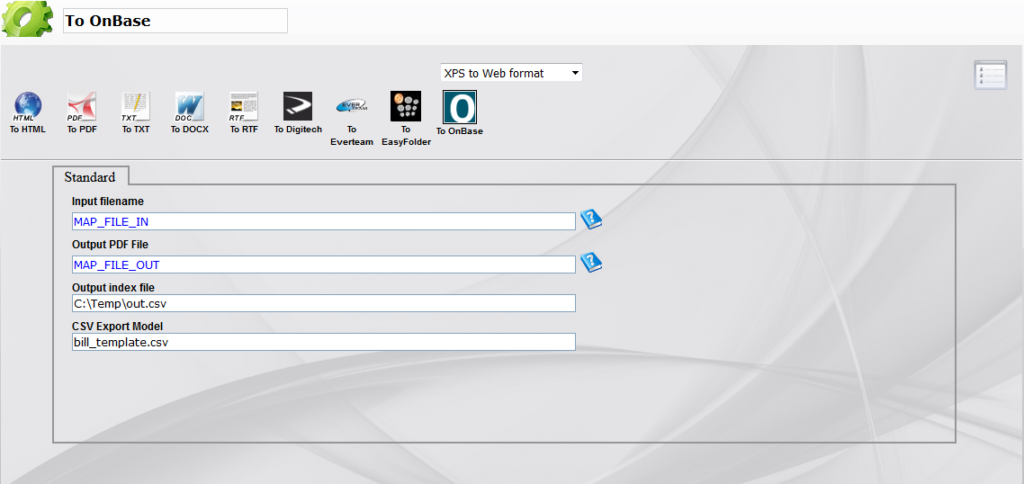Click the 'To OnBase' title name field
The height and width of the screenshot is (484, 1024).
coord(175,21)
